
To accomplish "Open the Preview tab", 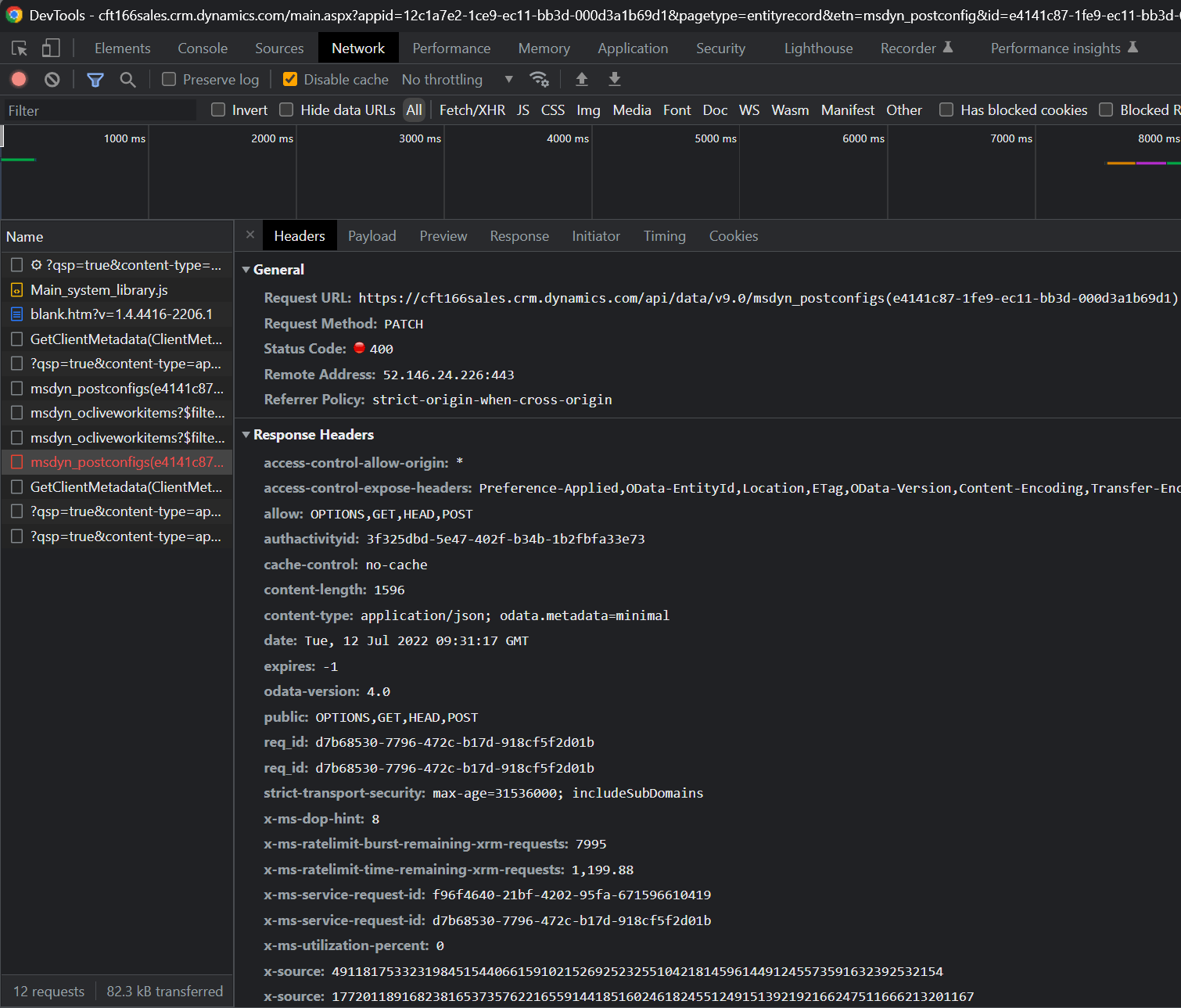I will point(443,235).
